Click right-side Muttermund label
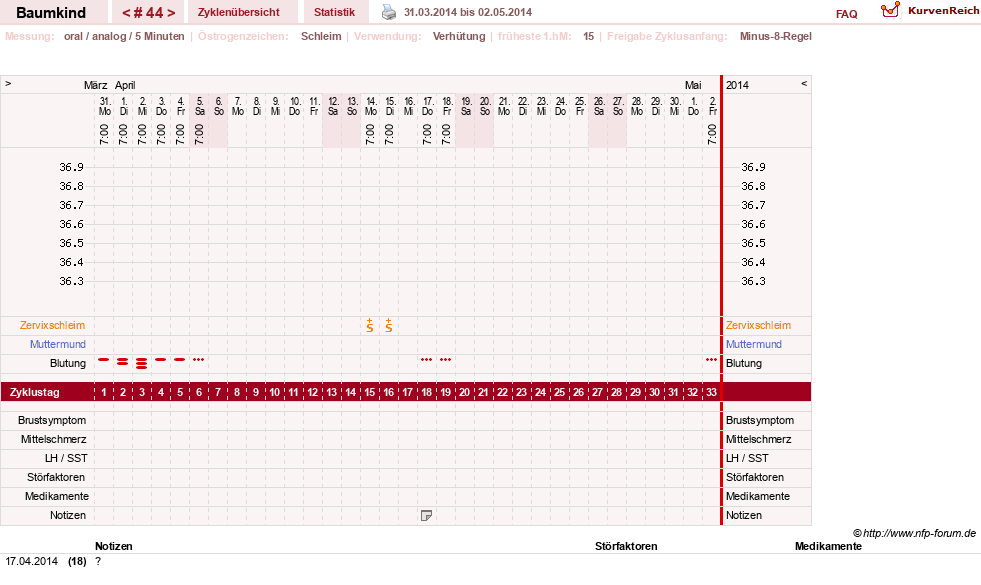Image resolution: width=981 pixels, height=585 pixels. coord(753,344)
